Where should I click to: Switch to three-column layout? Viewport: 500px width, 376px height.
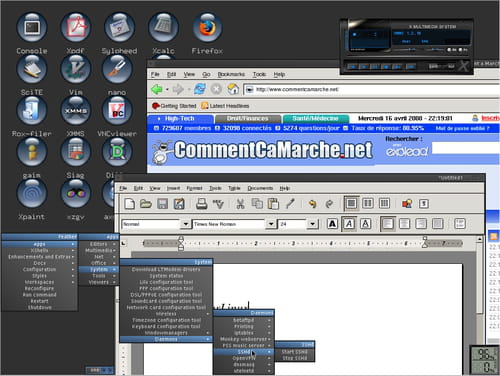point(384,203)
